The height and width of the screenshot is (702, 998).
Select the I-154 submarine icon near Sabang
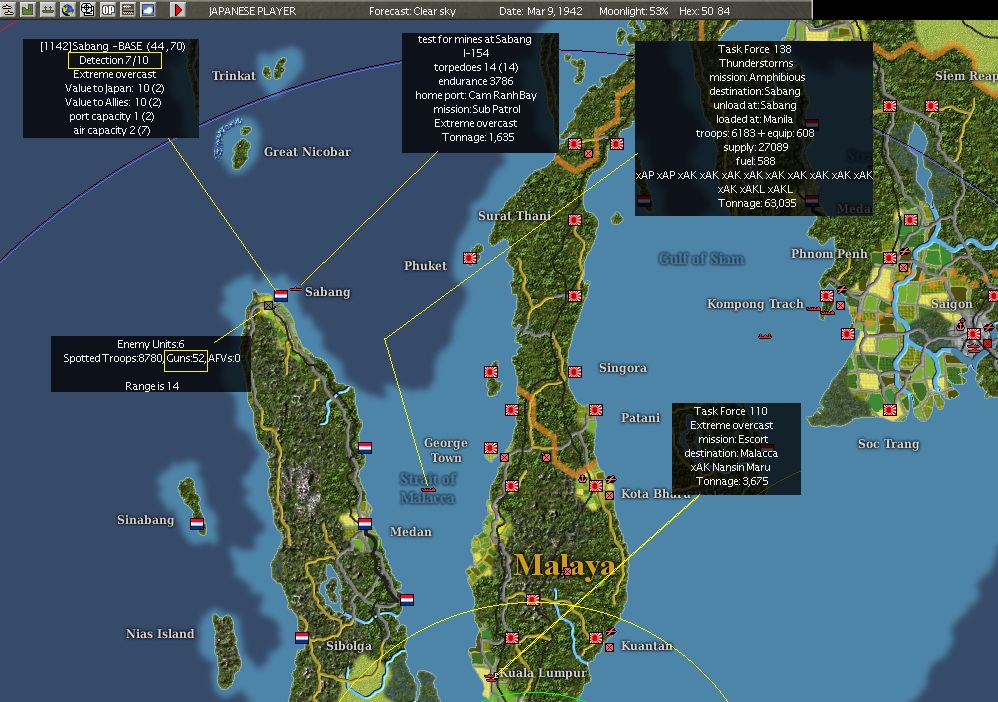(296, 289)
